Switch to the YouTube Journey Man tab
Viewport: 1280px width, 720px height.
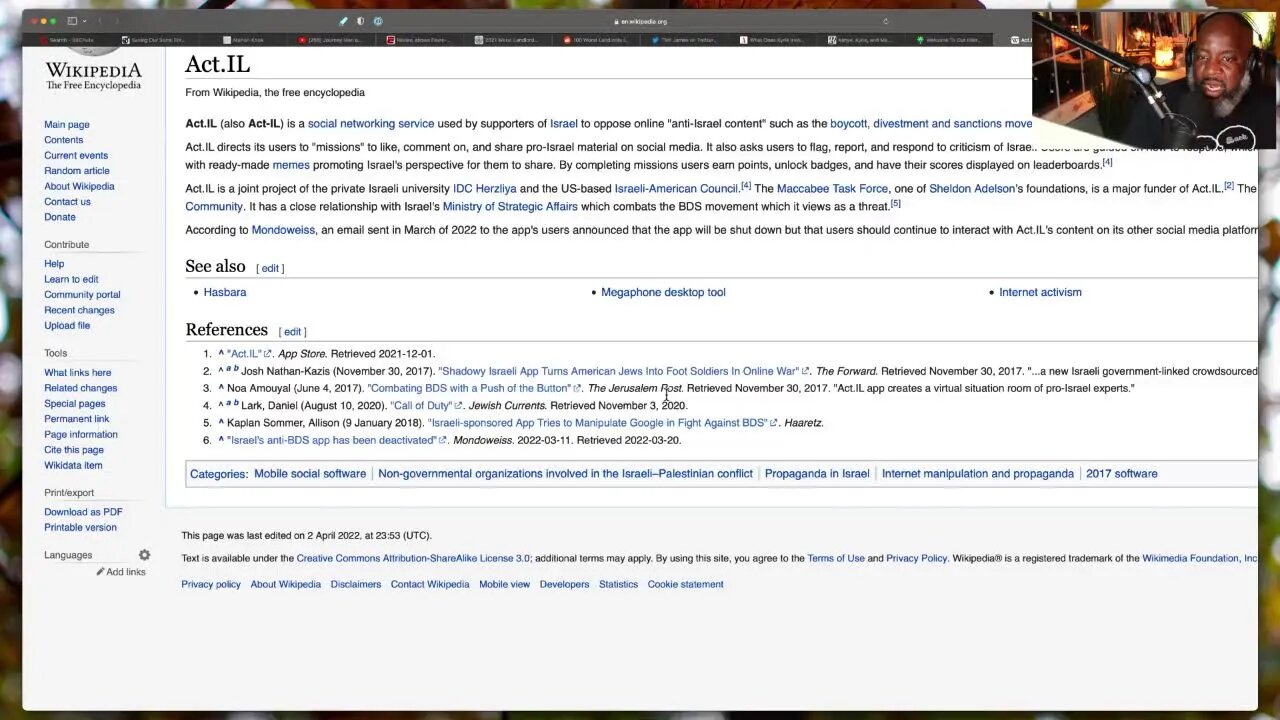[x=330, y=40]
